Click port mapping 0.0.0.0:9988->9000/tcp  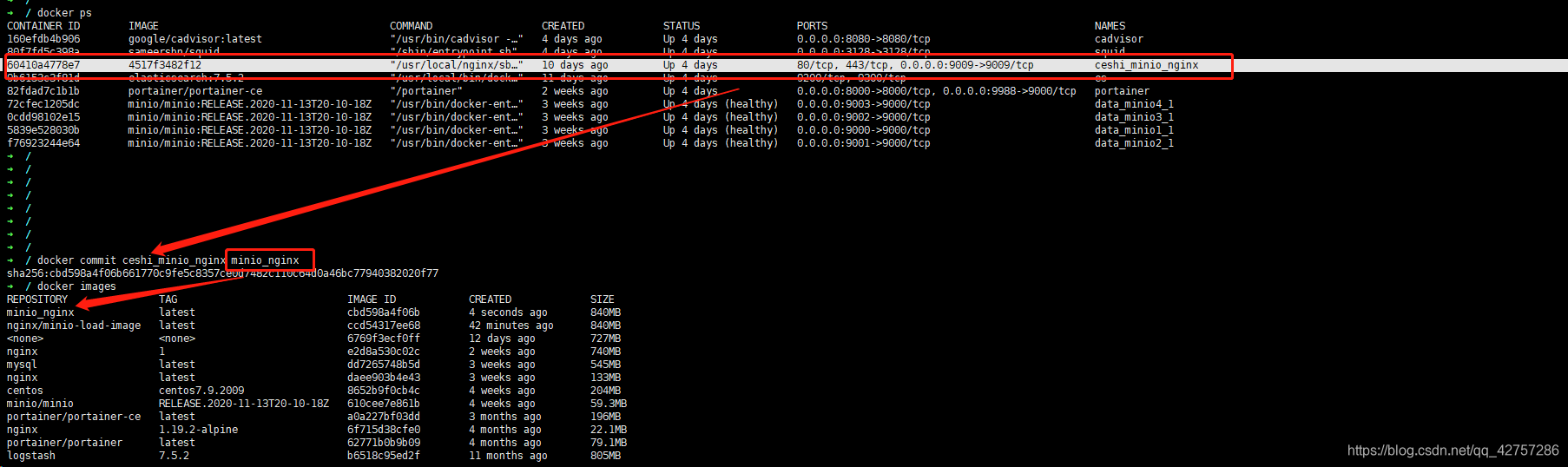pyautogui.click(x=1010, y=91)
